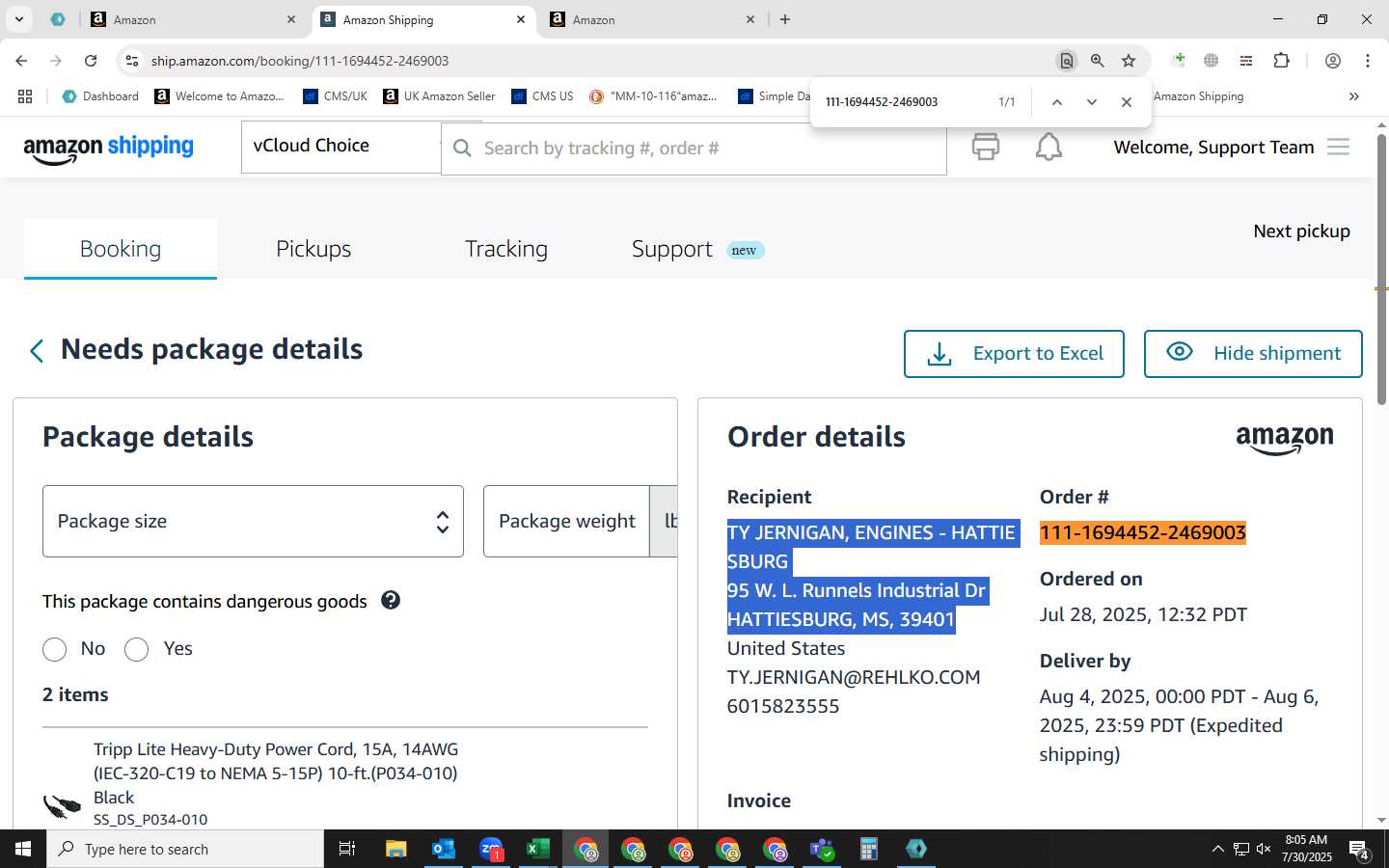
Task: Open the CMS US bookmark
Action: (542, 96)
